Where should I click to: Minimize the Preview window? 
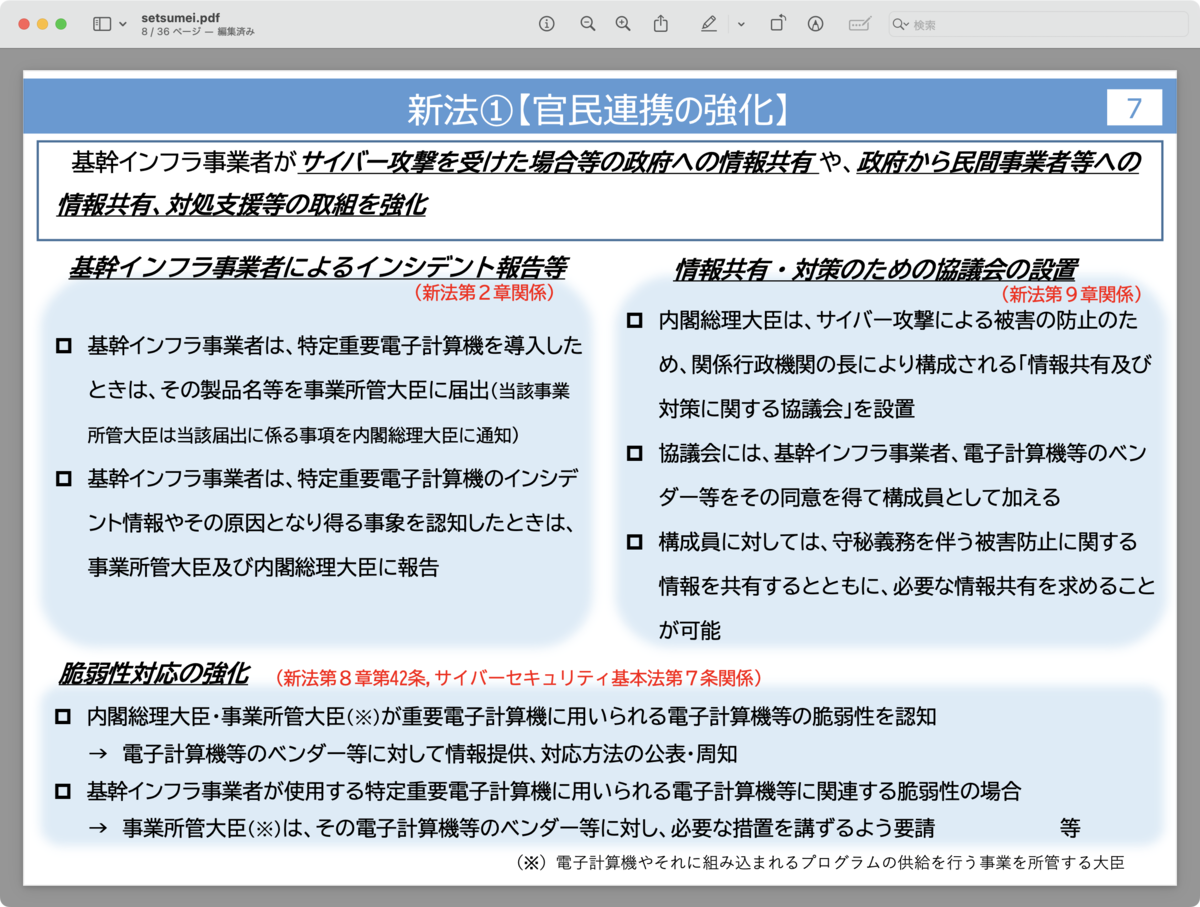pos(43,24)
